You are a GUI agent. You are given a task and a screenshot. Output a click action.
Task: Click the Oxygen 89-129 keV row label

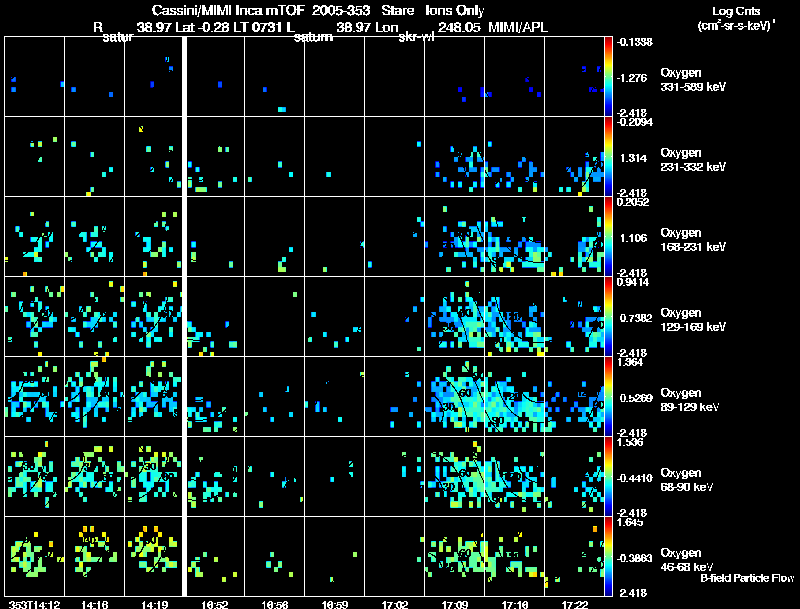[x=690, y=400]
